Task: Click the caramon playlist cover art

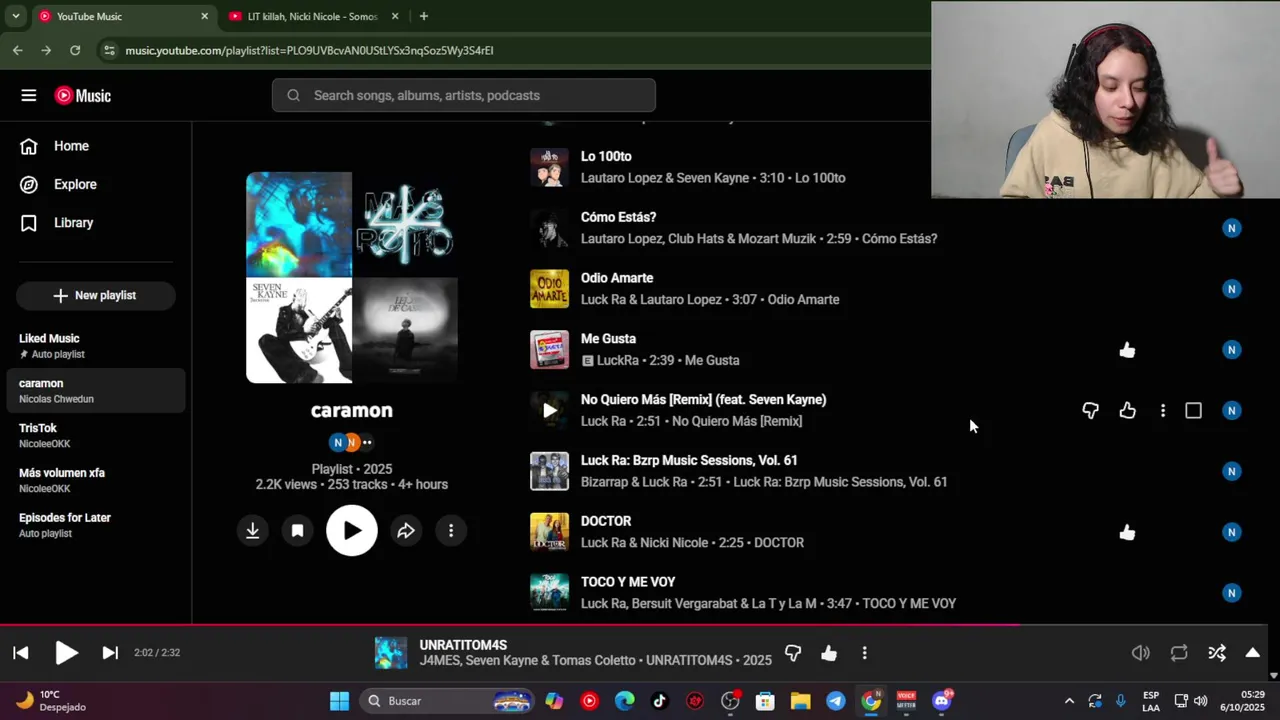Action: click(x=352, y=277)
